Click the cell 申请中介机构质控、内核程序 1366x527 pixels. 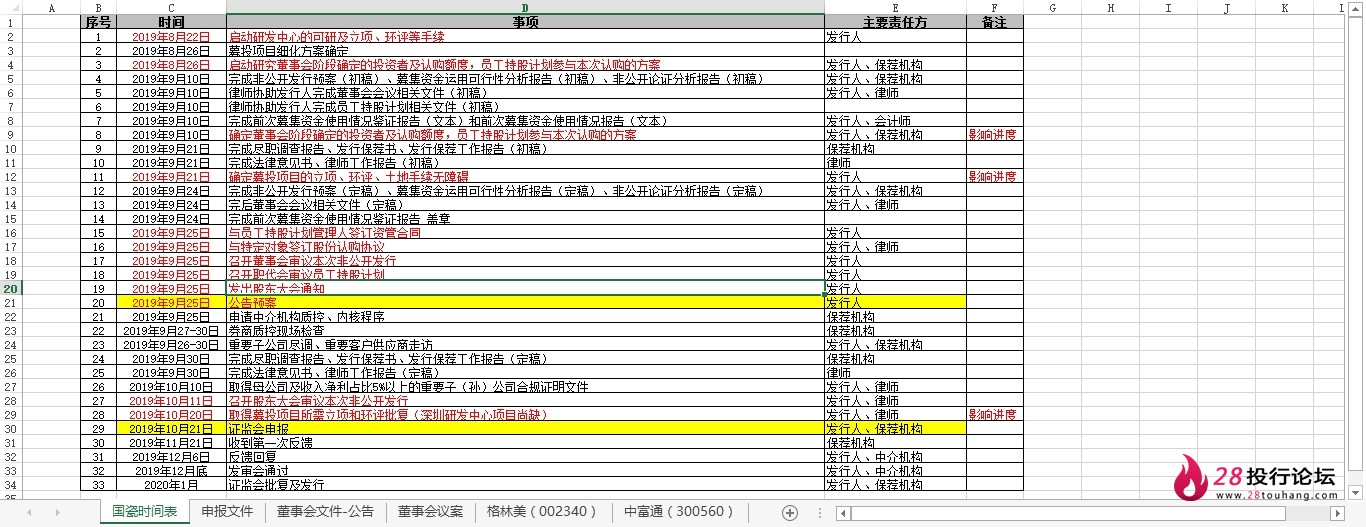[x=525, y=316]
